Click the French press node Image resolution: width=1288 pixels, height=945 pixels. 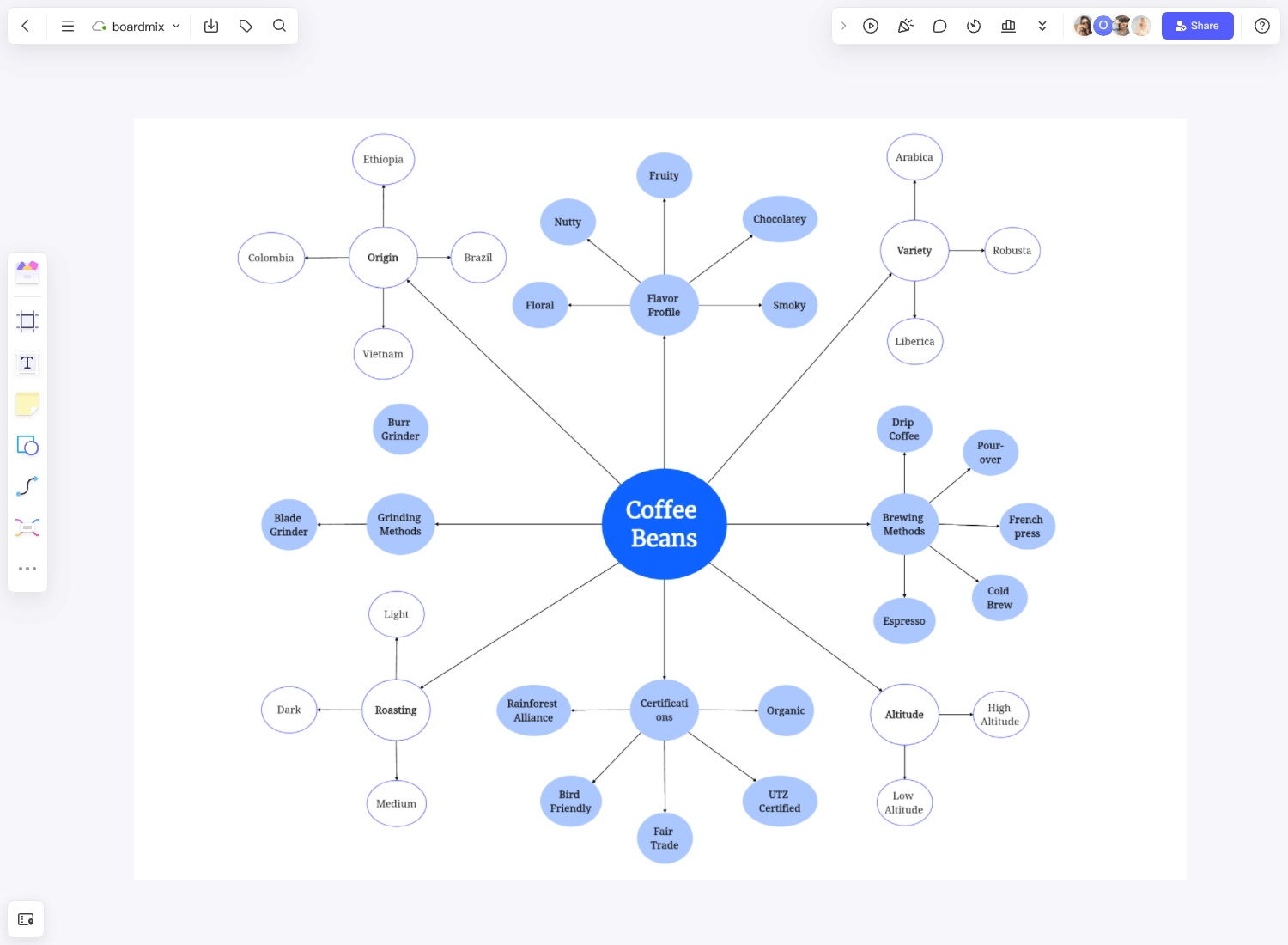[x=1027, y=527]
